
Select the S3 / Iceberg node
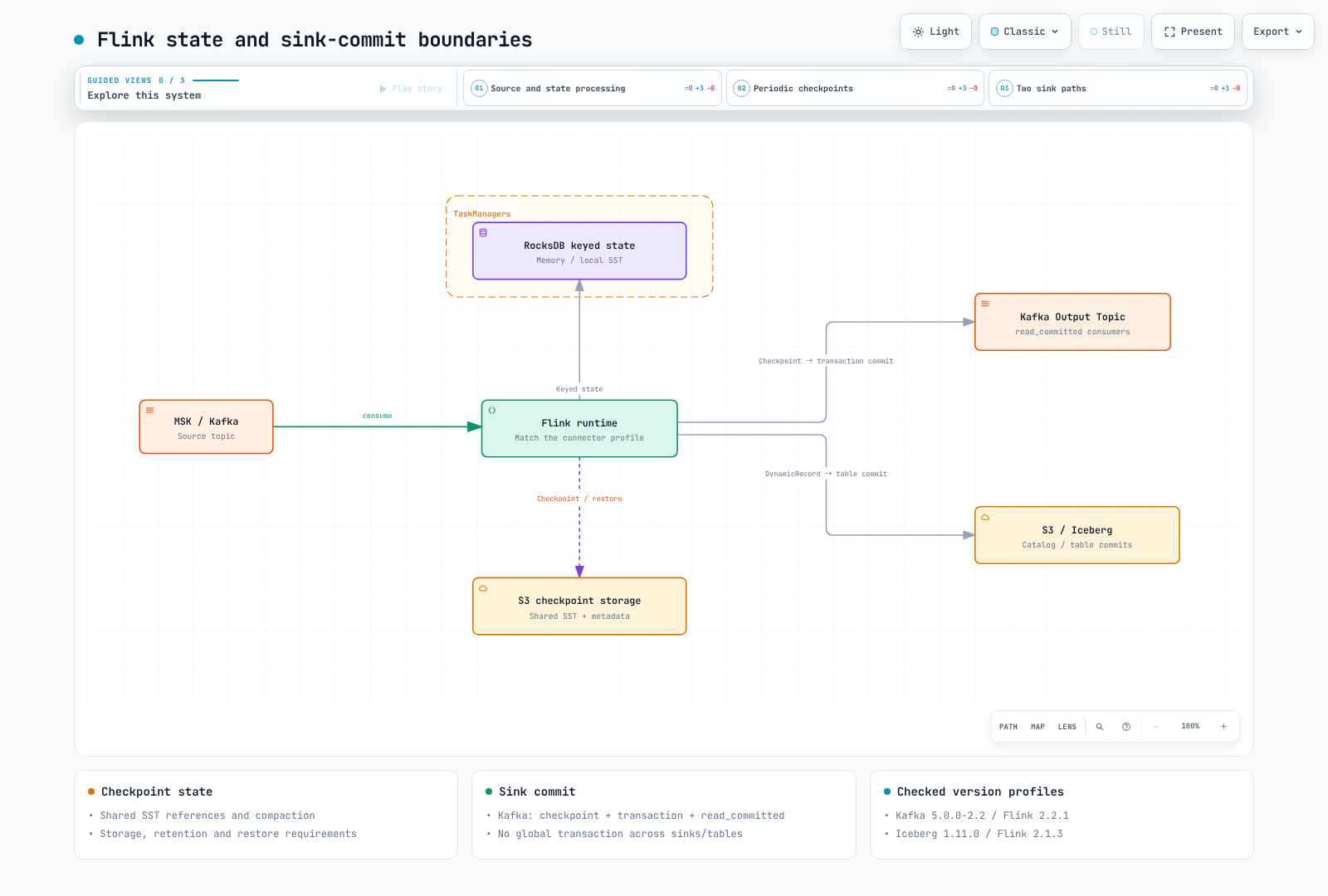click(x=1077, y=535)
